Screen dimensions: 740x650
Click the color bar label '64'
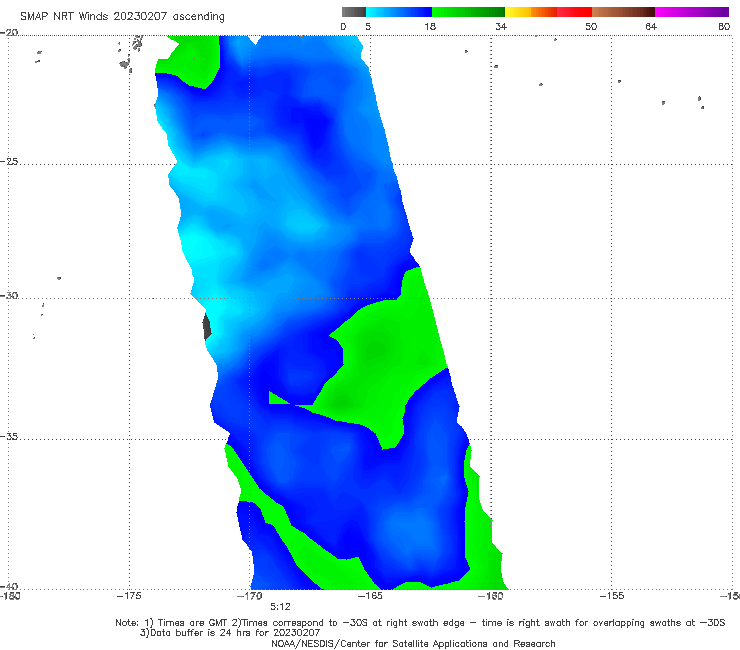pyautogui.click(x=651, y=26)
